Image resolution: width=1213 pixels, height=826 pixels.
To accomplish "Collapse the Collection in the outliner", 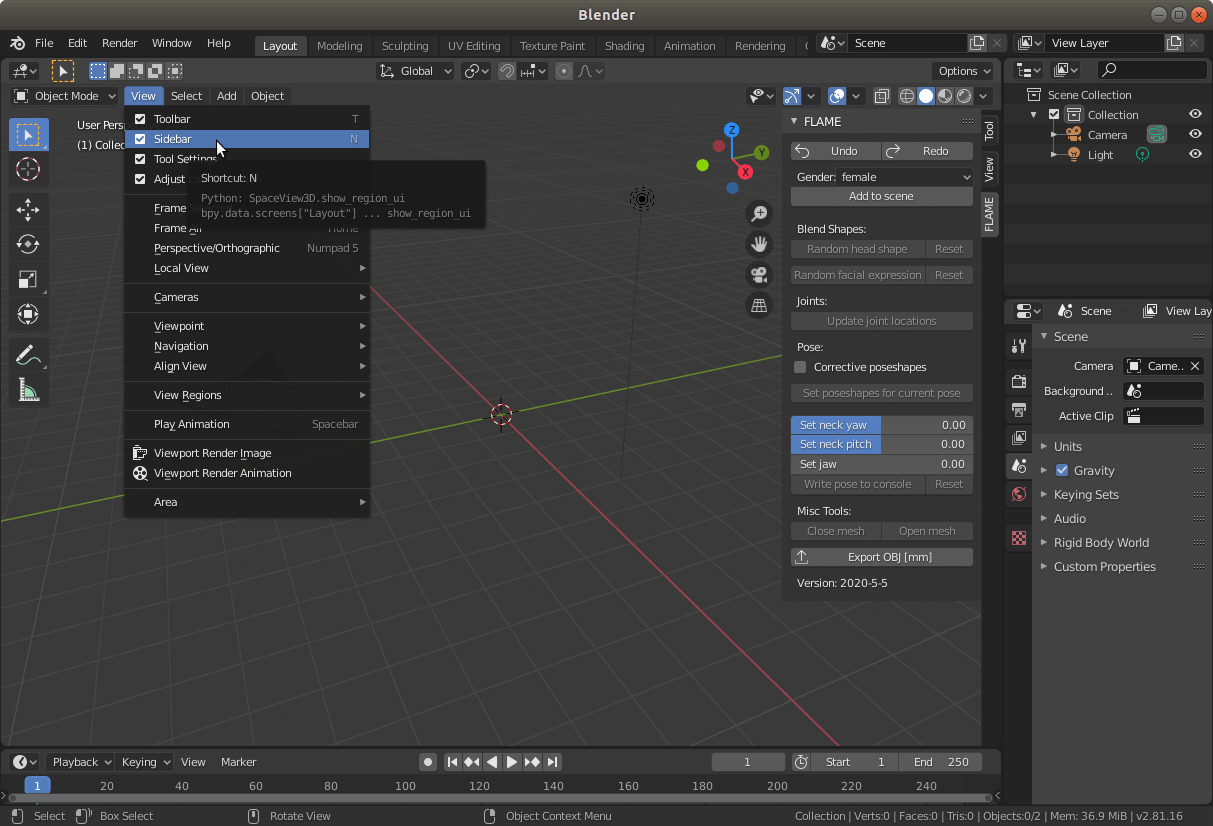I will point(1034,114).
